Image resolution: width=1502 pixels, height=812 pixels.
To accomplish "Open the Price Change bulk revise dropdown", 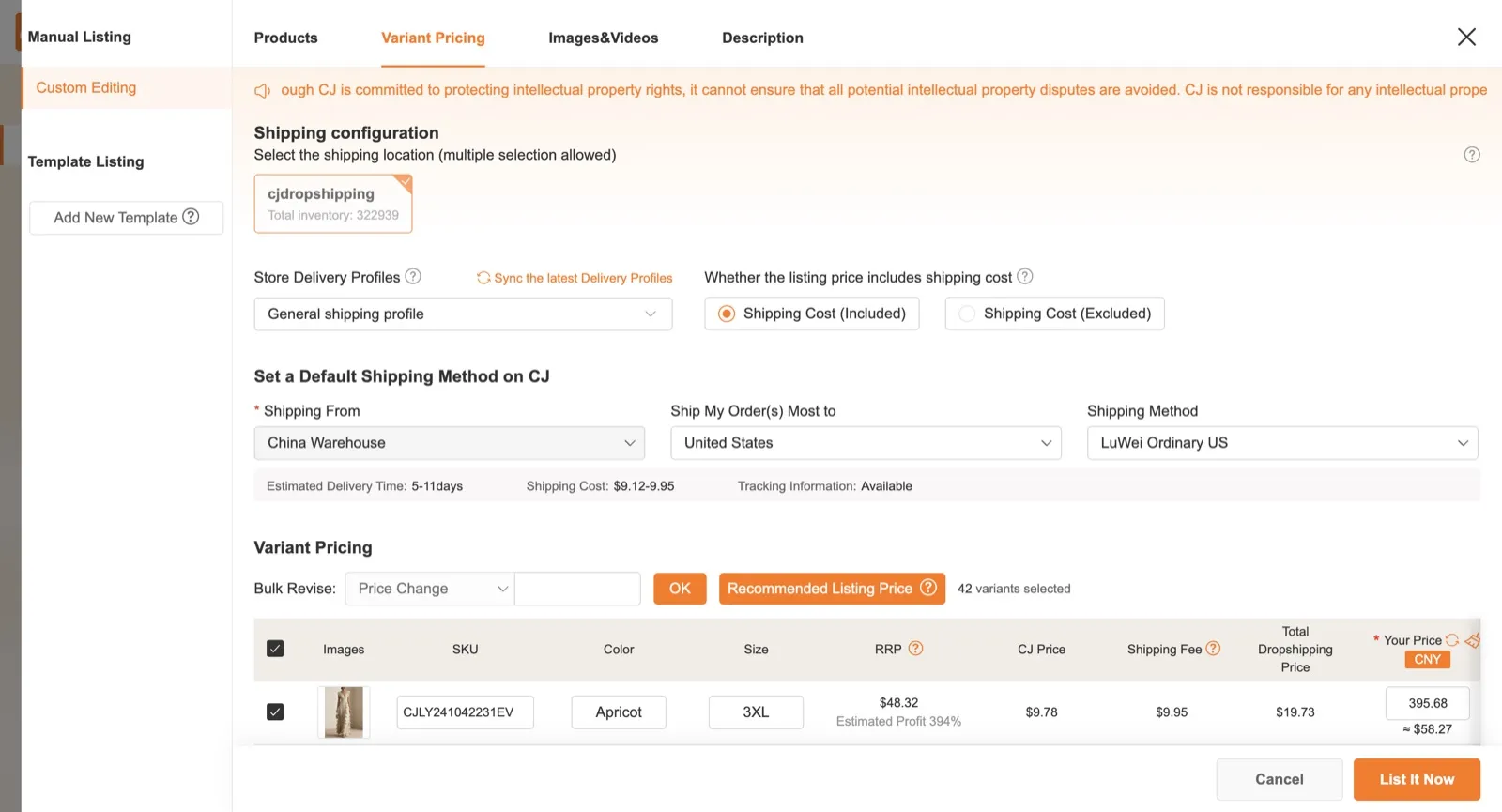I will (429, 589).
